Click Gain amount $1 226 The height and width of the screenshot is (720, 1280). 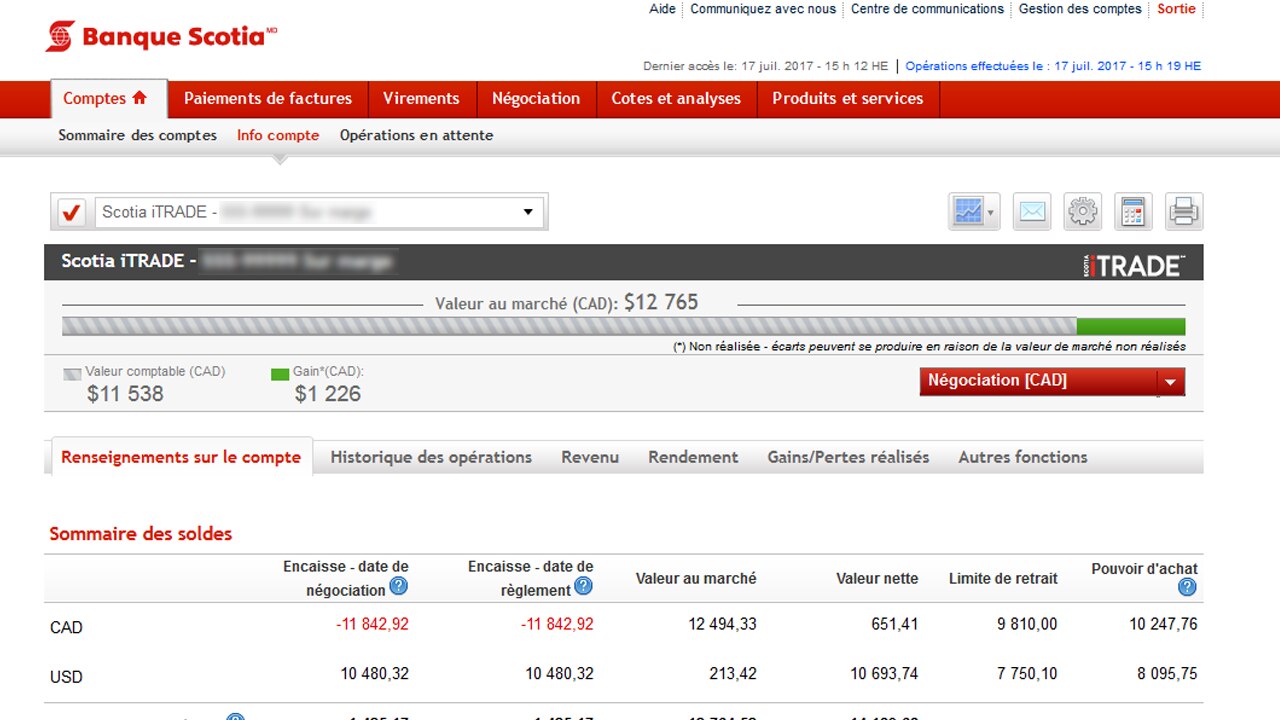click(x=328, y=394)
